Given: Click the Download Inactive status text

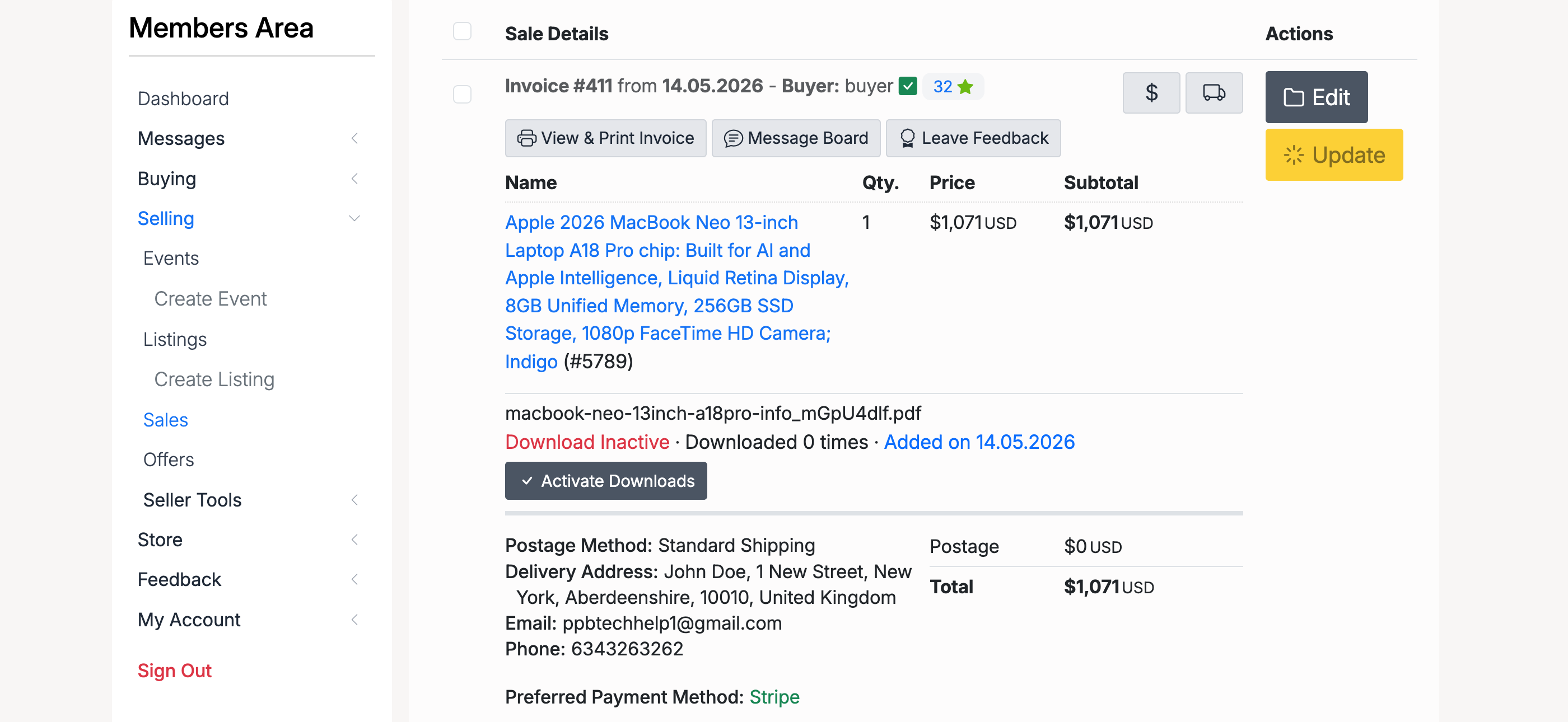Looking at the screenshot, I should tap(587, 442).
